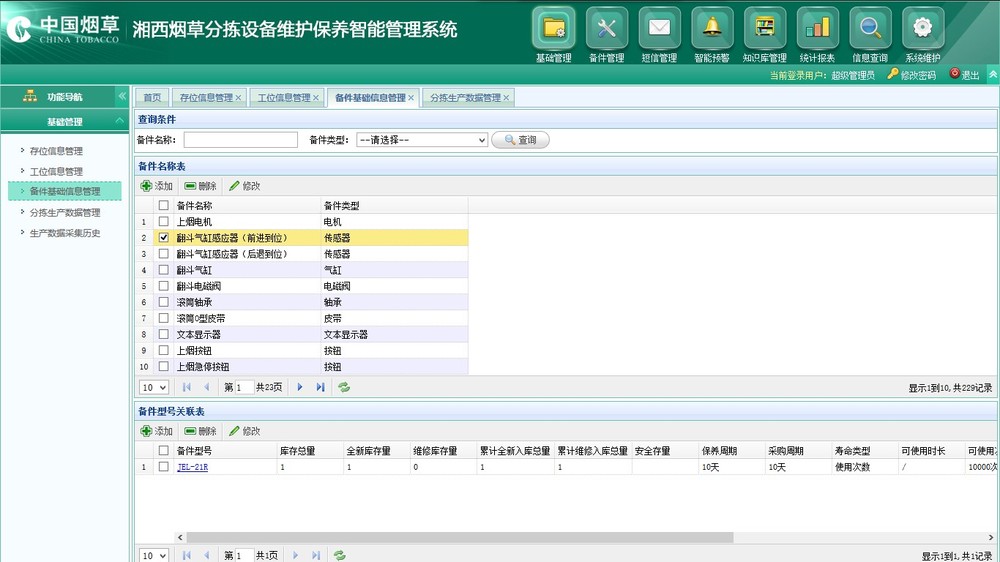1000x562 pixels.
Task: Click page number field in 备件名称表 pager
Action: 244,387
